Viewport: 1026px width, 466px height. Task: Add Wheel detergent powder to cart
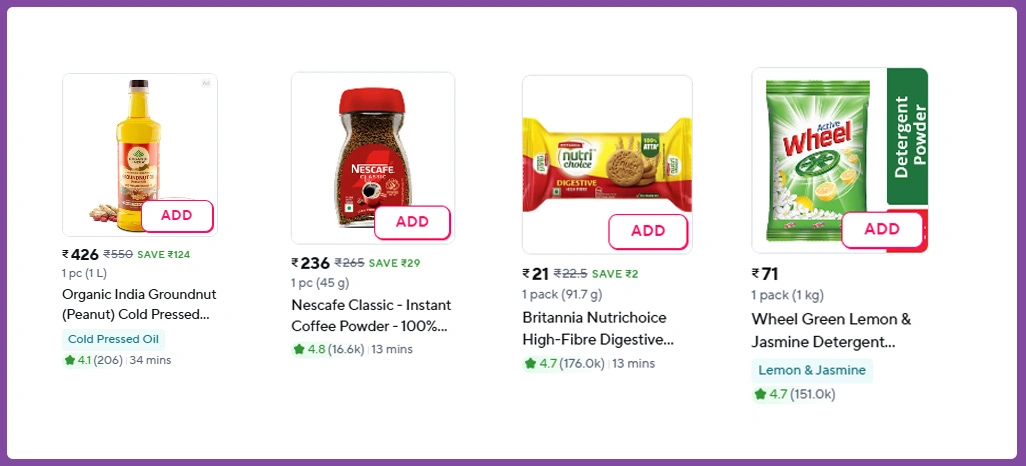pyautogui.click(x=882, y=229)
